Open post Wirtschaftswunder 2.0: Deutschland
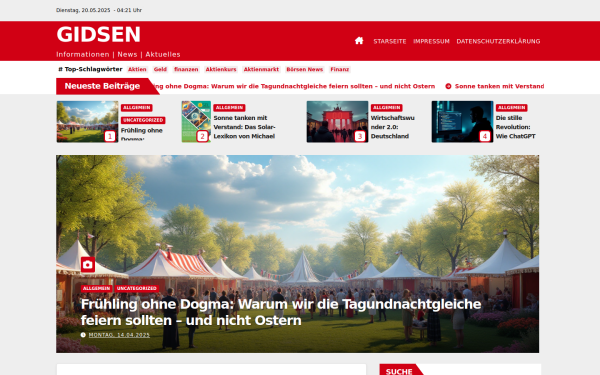 coord(393,127)
